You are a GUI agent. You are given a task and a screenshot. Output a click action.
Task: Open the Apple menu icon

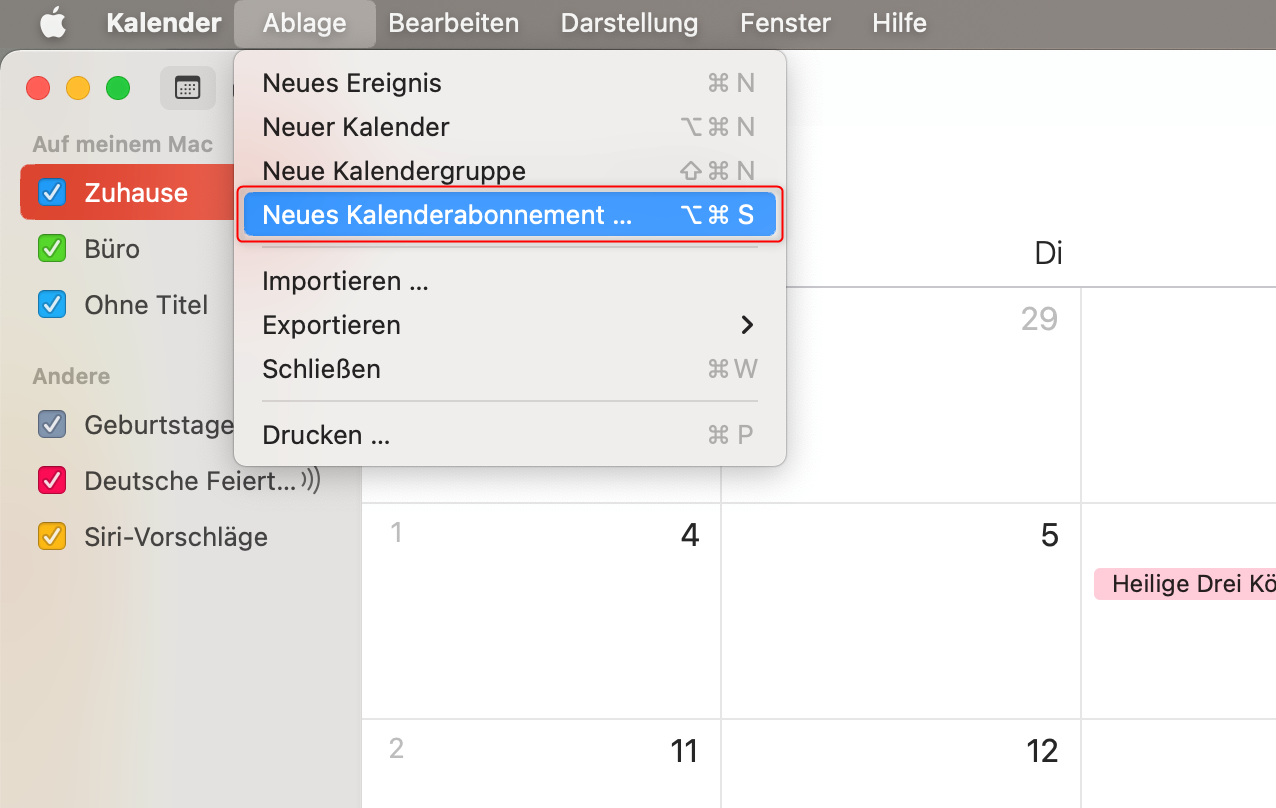click(x=52, y=23)
